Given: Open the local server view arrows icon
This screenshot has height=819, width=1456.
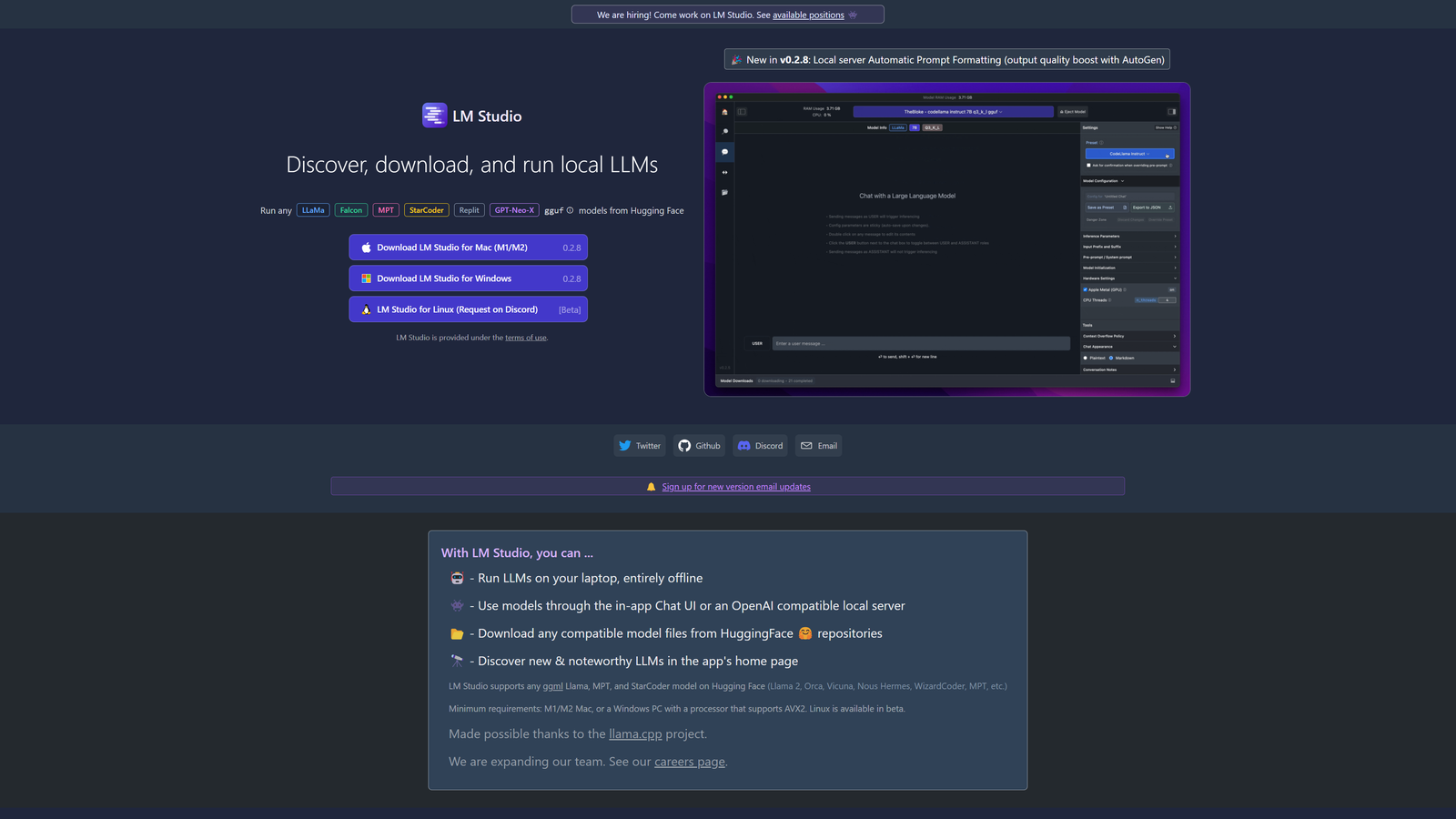Looking at the screenshot, I should 725,173.
